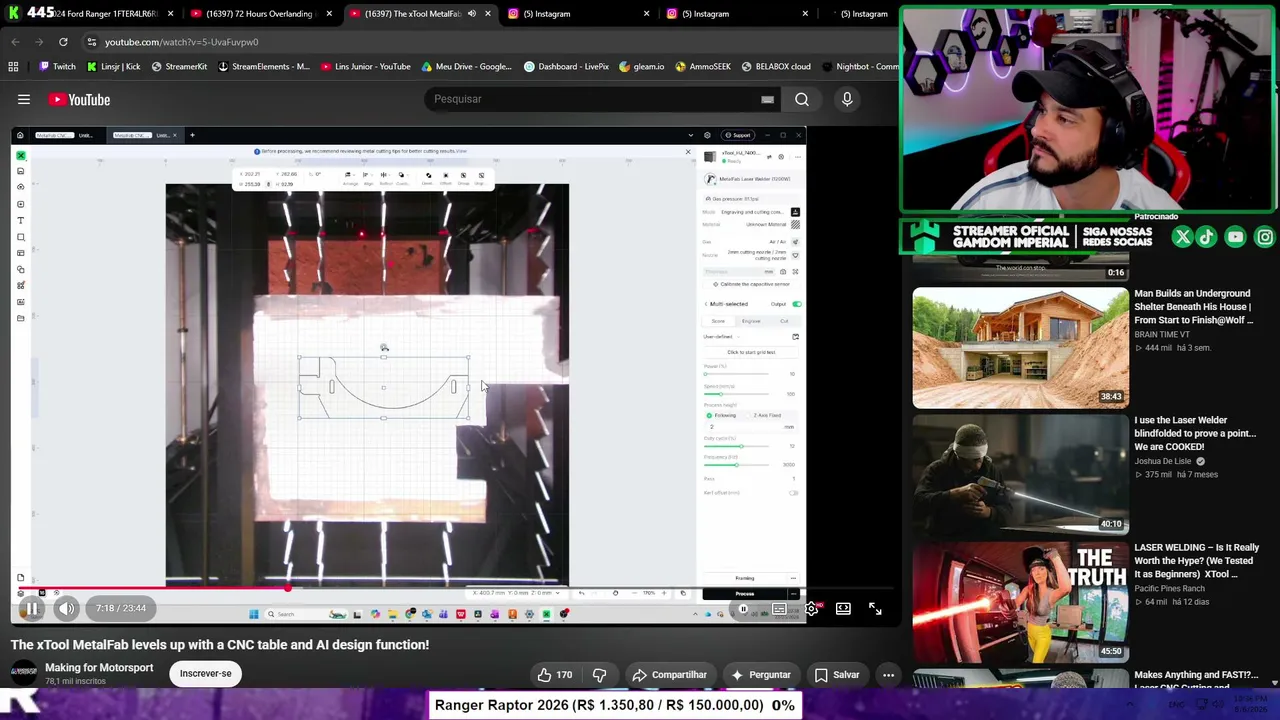Open the Dashboard - LivePix bookmark
This screenshot has height=720, width=1280.
[566, 67]
